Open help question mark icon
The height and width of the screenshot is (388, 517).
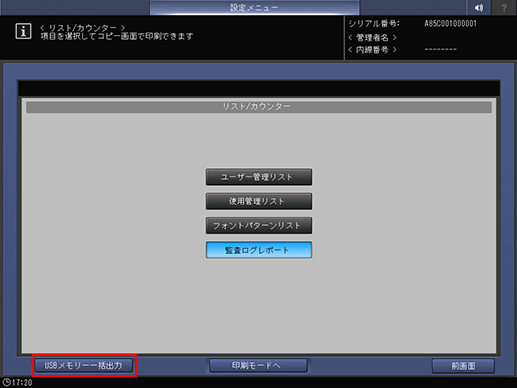click(504, 7)
